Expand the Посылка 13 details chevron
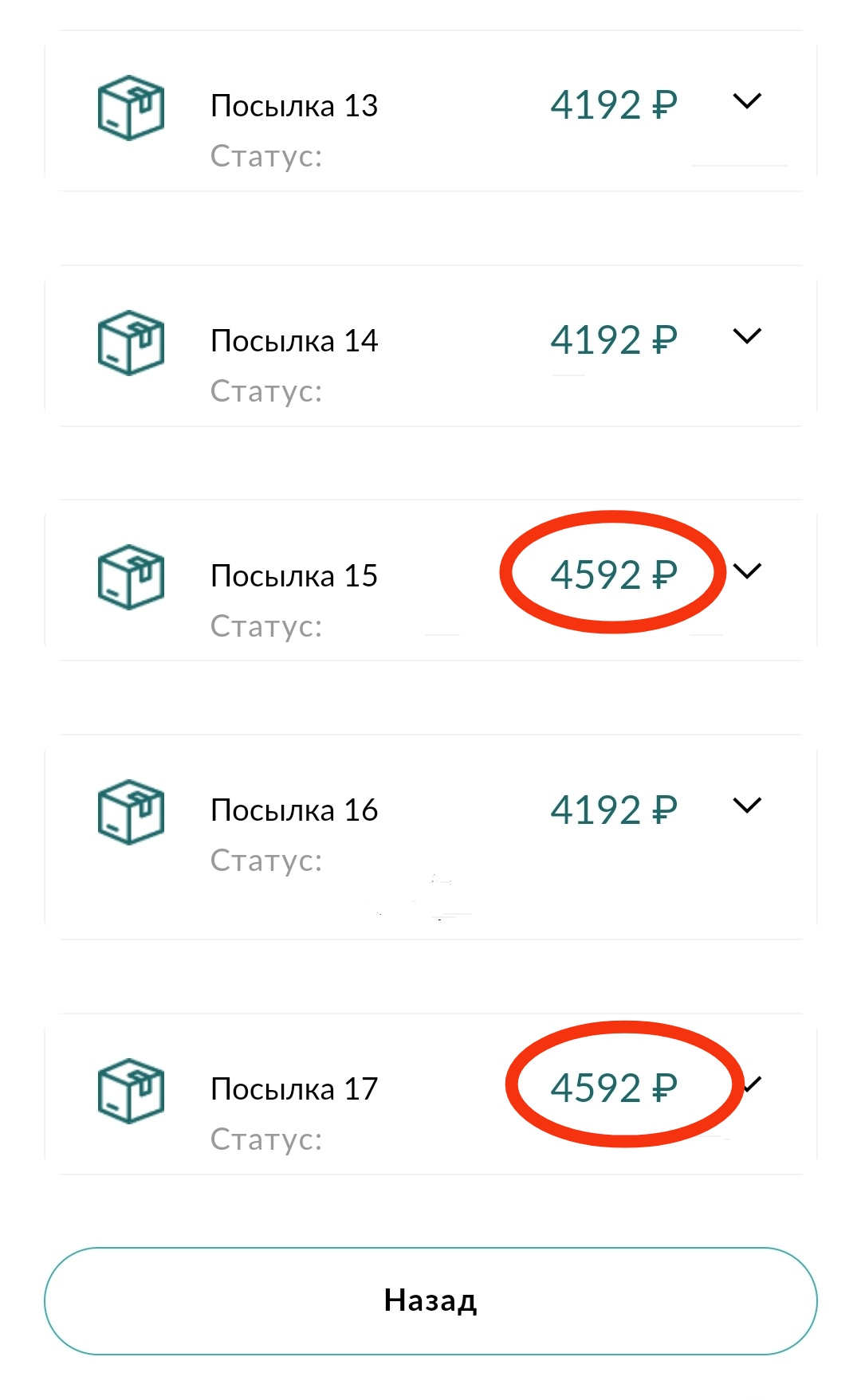This screenshot has height=1400, width=861. (747, 101)
